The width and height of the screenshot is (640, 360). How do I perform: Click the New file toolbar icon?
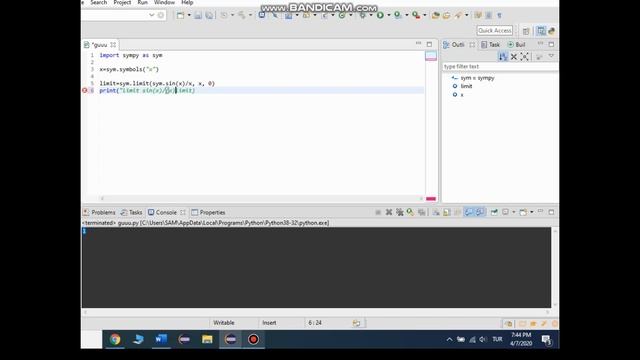coord(180,15)
